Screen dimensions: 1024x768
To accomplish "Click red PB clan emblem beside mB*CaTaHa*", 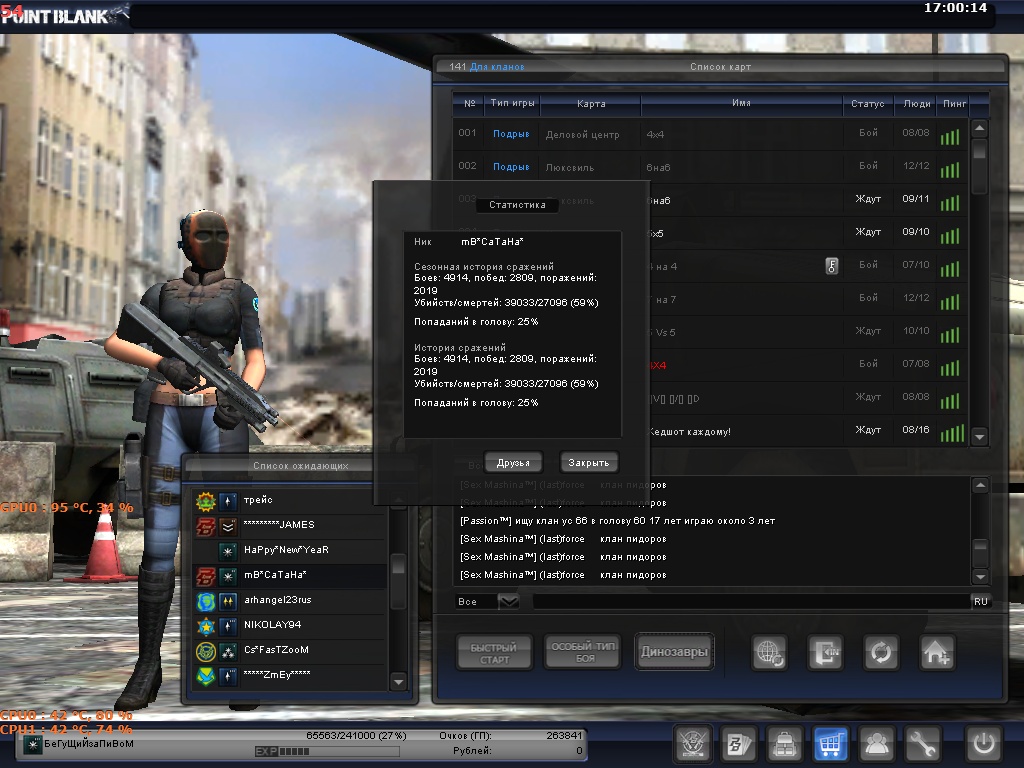I will pyautogui.click(x=206, y=576).
